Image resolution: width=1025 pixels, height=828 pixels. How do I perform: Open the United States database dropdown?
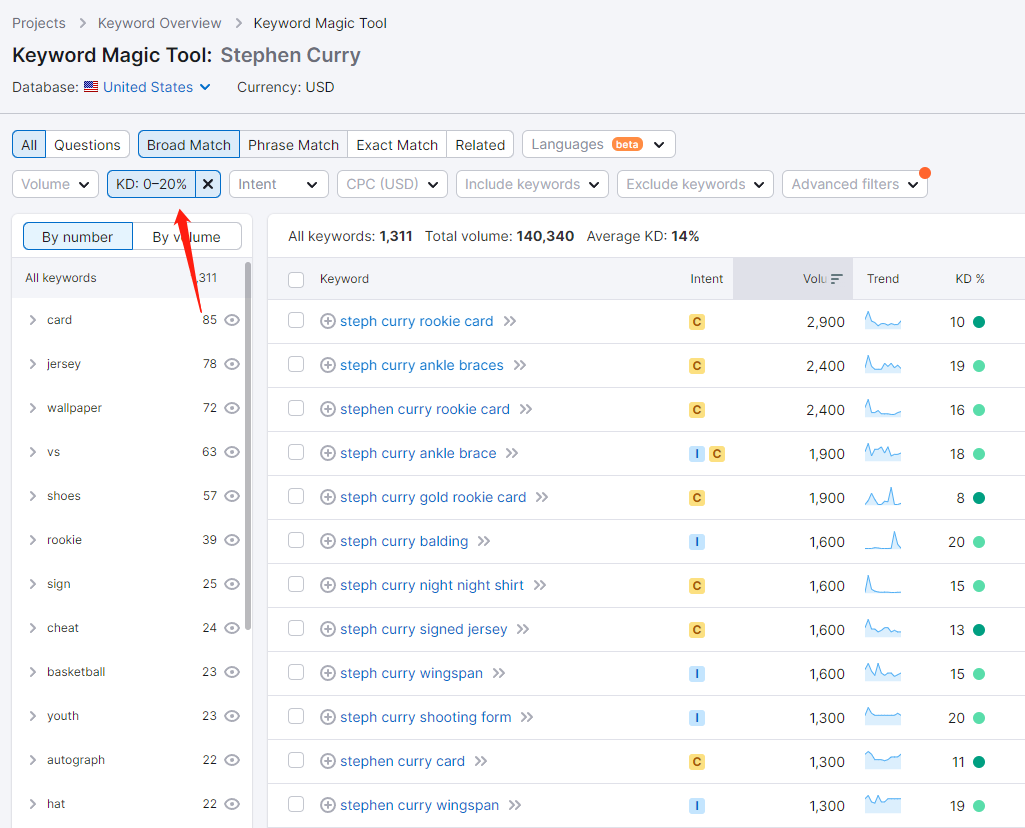[148, 87]
